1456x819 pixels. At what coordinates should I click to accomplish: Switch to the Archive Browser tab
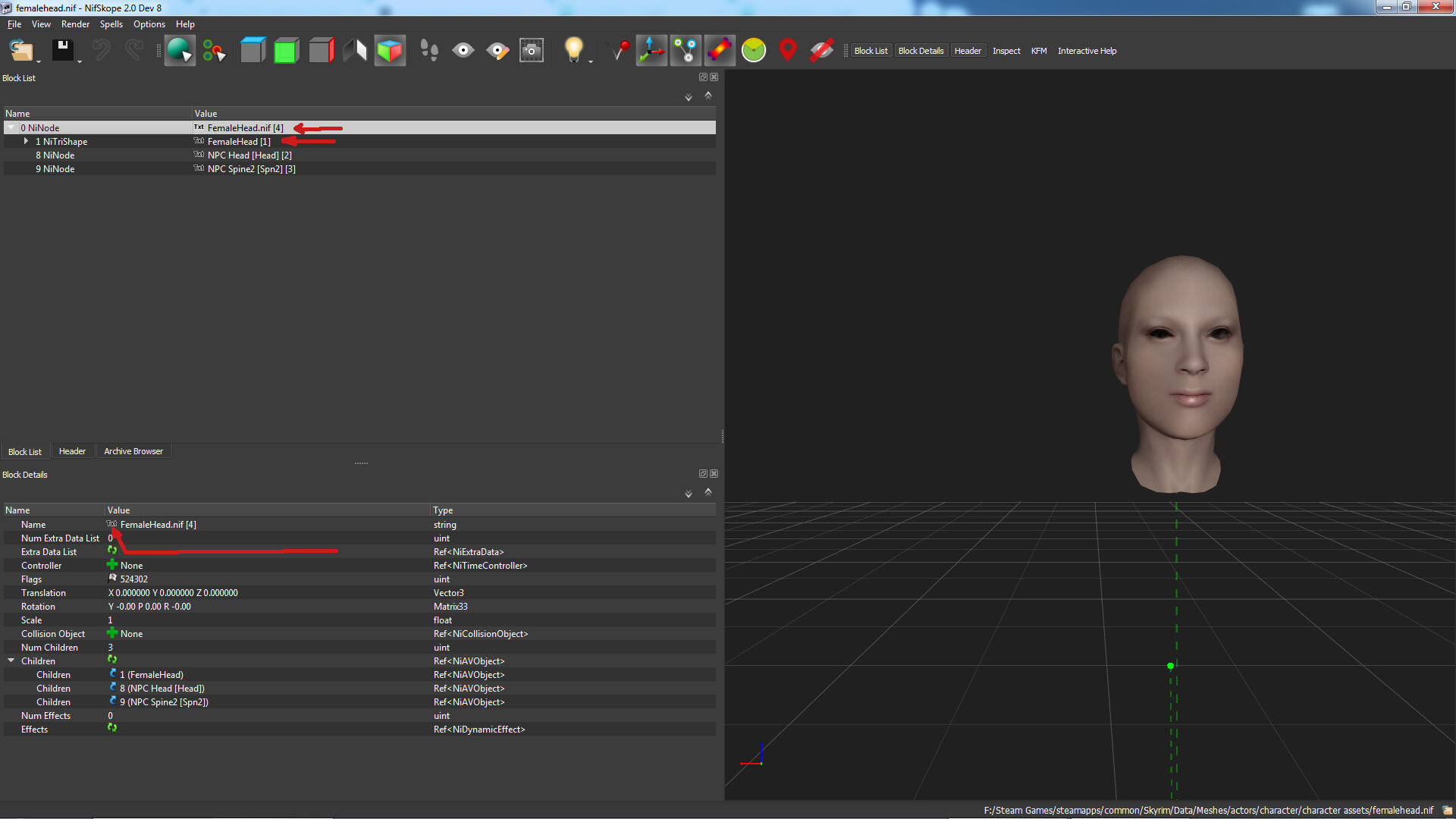[x=133, y=451]
